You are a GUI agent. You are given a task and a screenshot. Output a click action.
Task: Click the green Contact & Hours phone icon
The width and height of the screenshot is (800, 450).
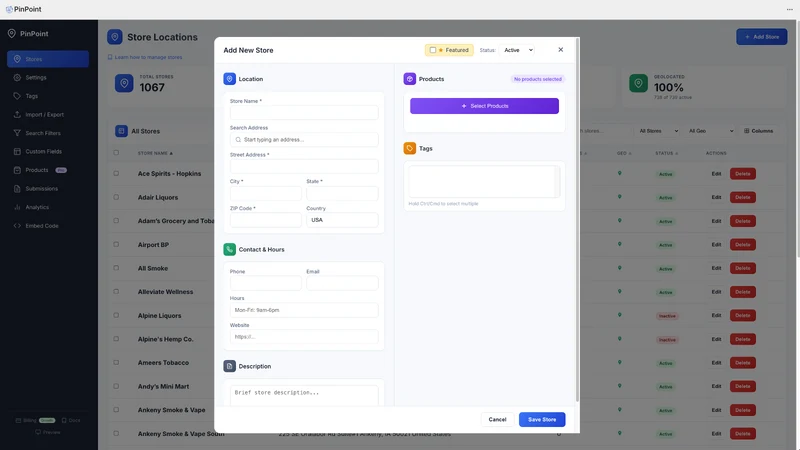coord(230,249)
